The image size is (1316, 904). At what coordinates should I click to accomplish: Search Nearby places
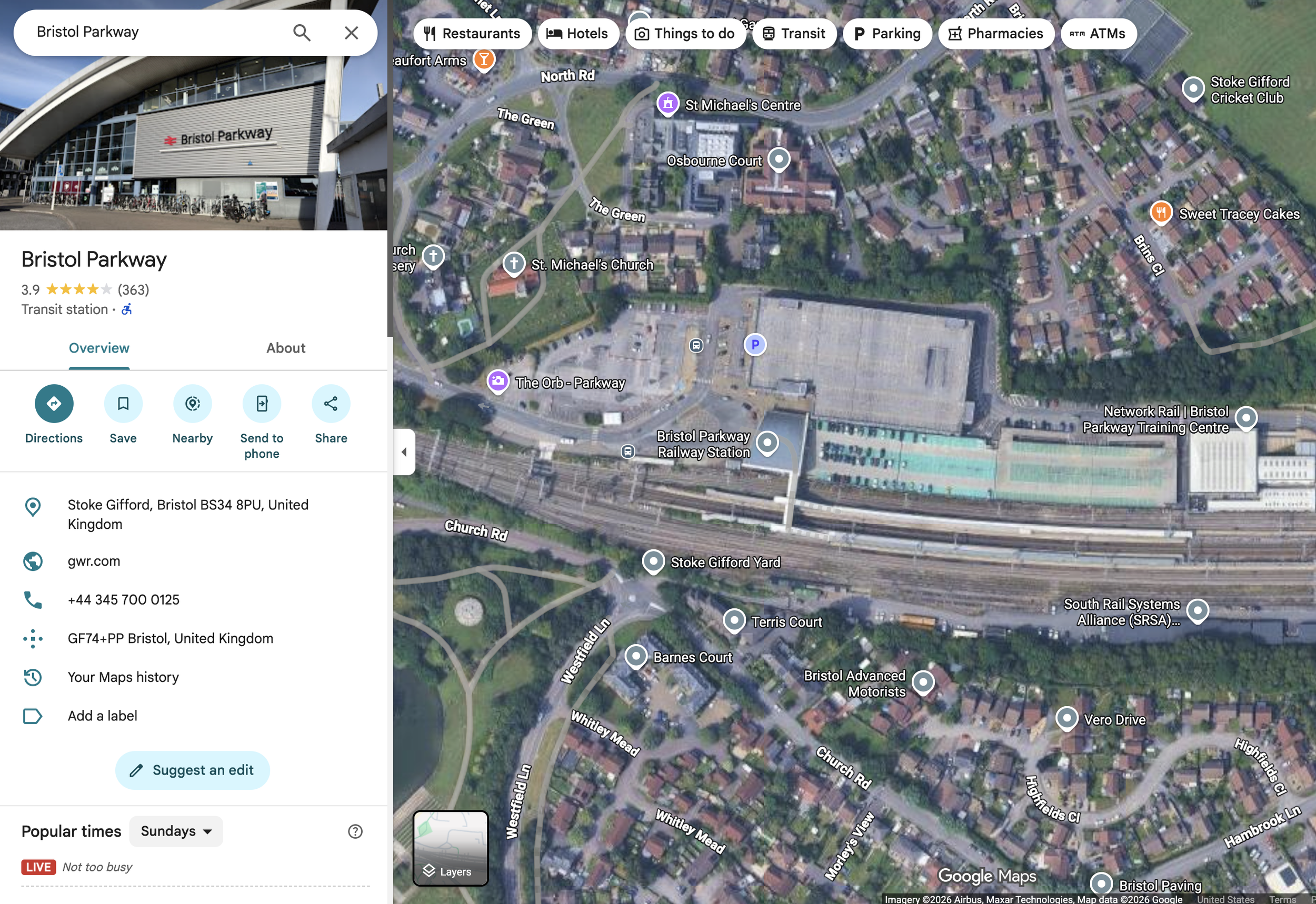pyautogui.click(x=193, y=414)
